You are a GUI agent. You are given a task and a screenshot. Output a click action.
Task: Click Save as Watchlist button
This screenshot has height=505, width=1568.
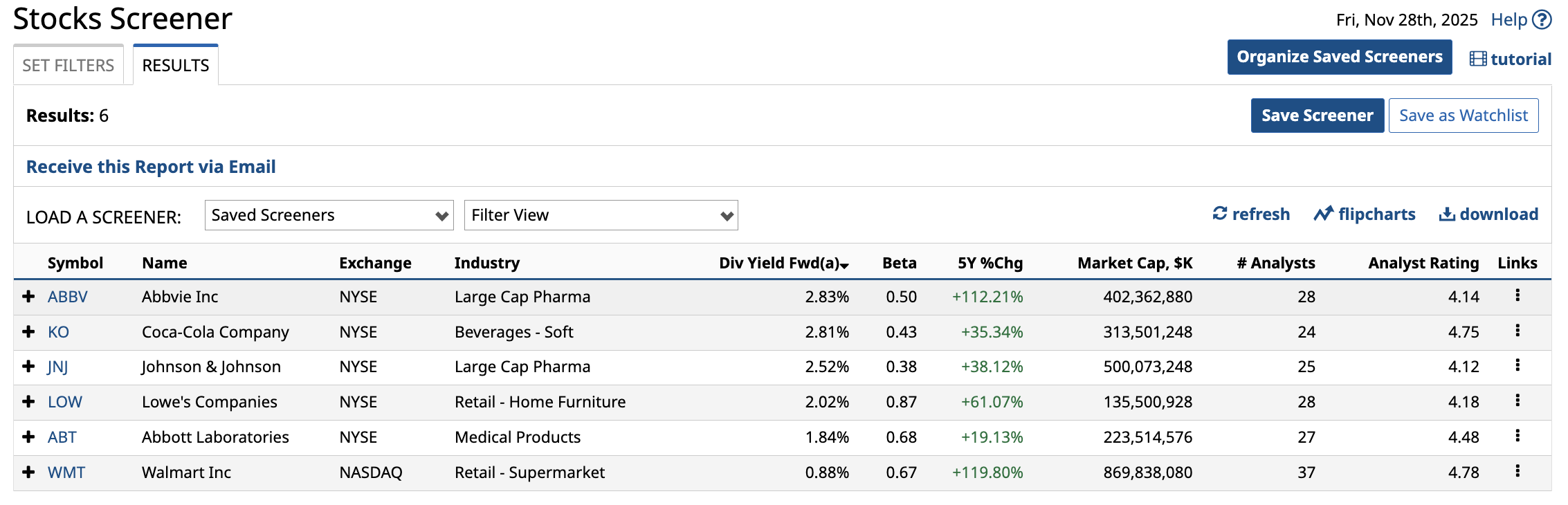(1463, 116)
